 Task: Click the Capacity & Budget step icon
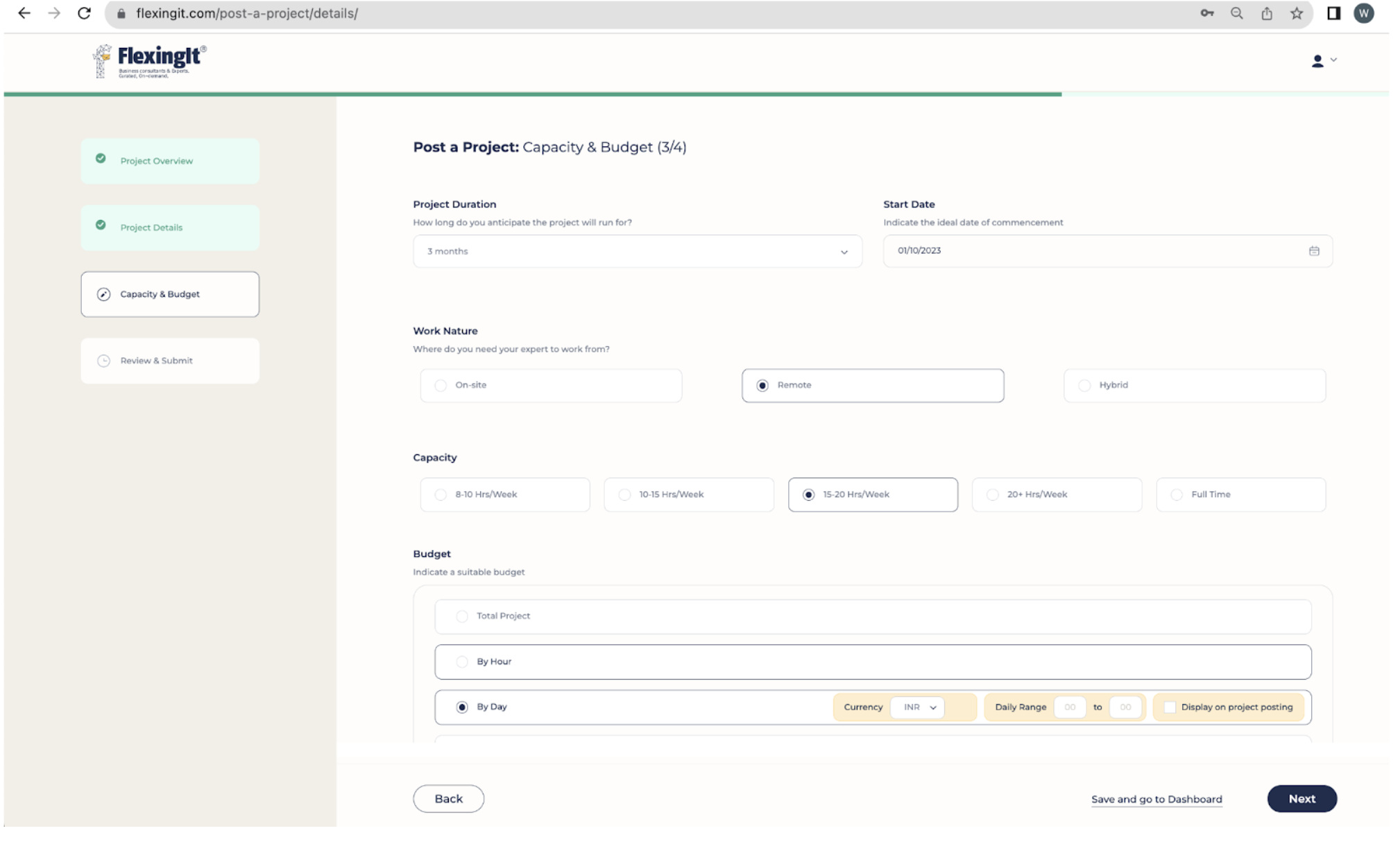coord(103,293)
